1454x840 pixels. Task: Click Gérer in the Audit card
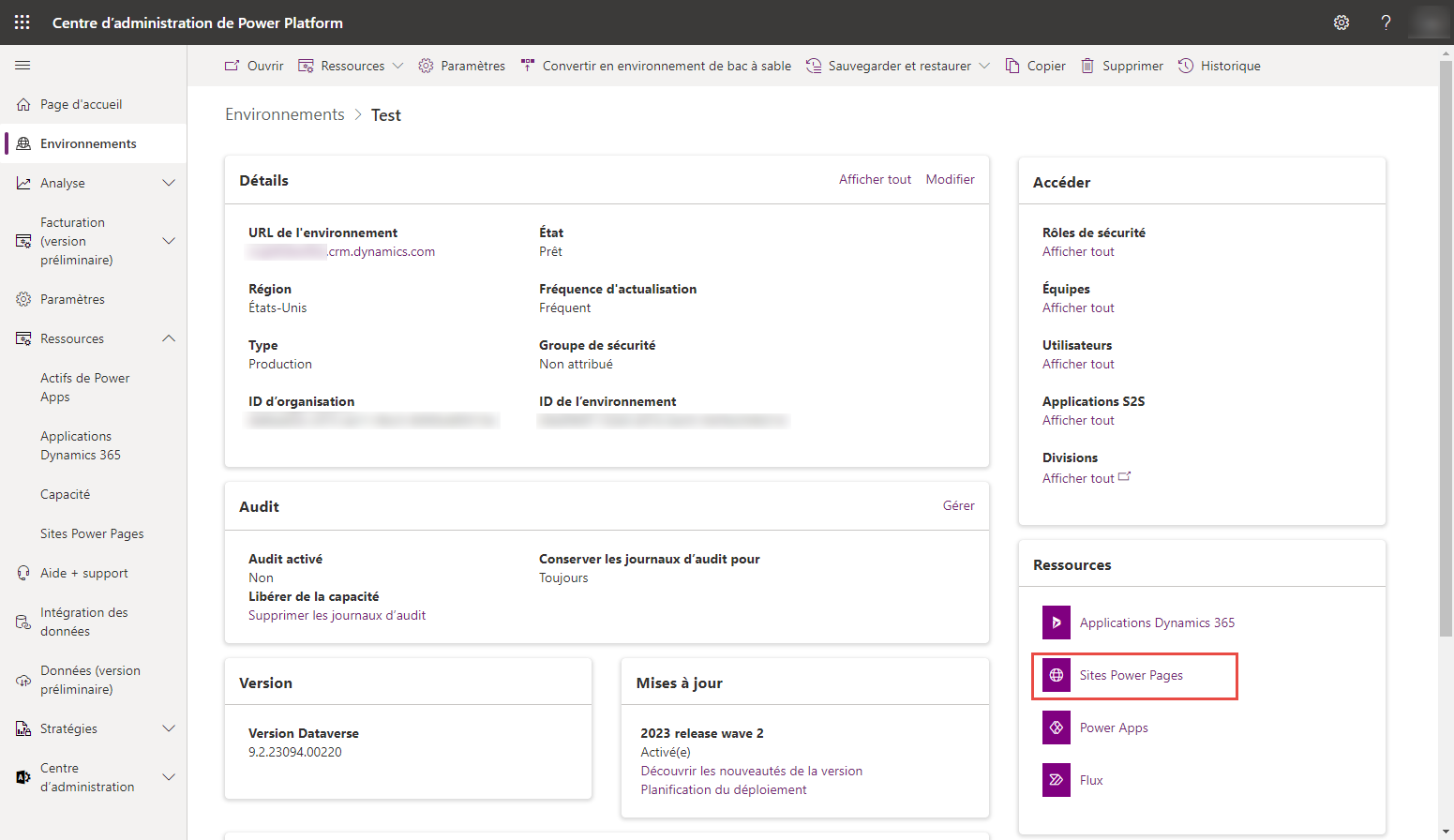[x=959, y=505]
